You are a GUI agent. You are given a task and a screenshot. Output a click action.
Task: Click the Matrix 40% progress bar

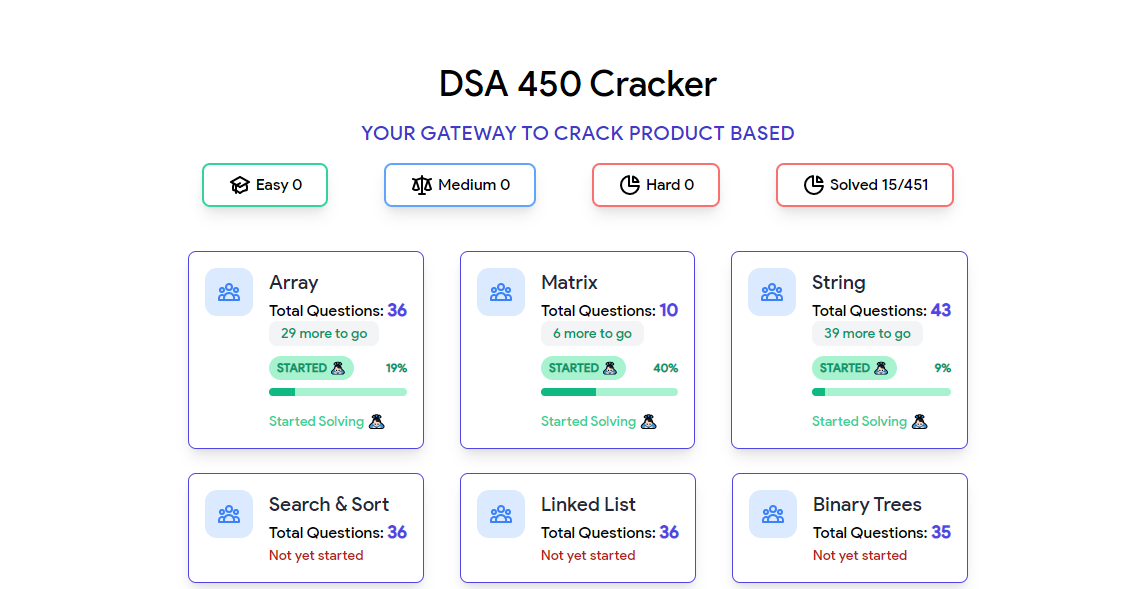[x=609, y=392]
